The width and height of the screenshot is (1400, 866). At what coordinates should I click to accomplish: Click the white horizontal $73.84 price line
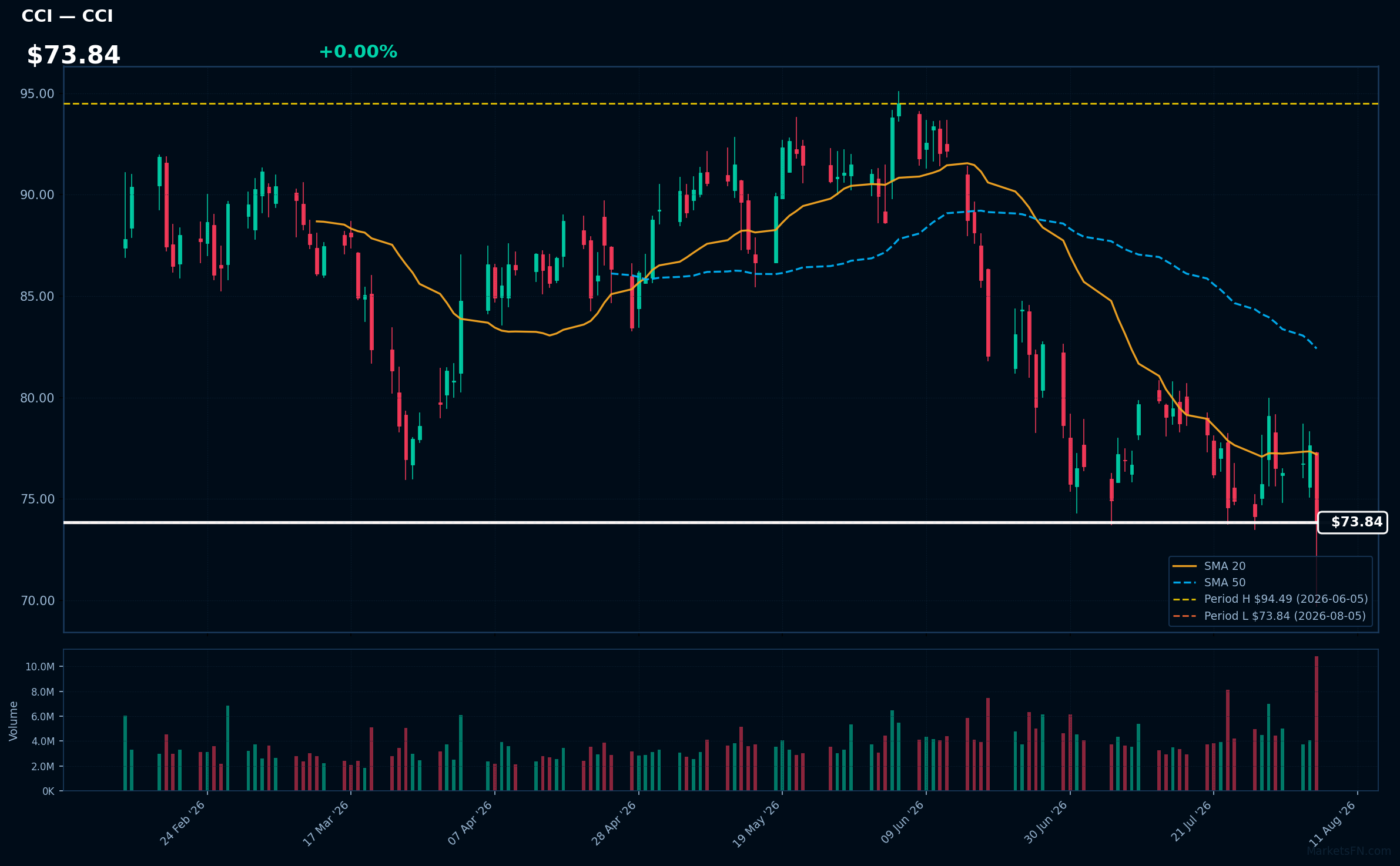pyautogui.click(x=690, y=522)
